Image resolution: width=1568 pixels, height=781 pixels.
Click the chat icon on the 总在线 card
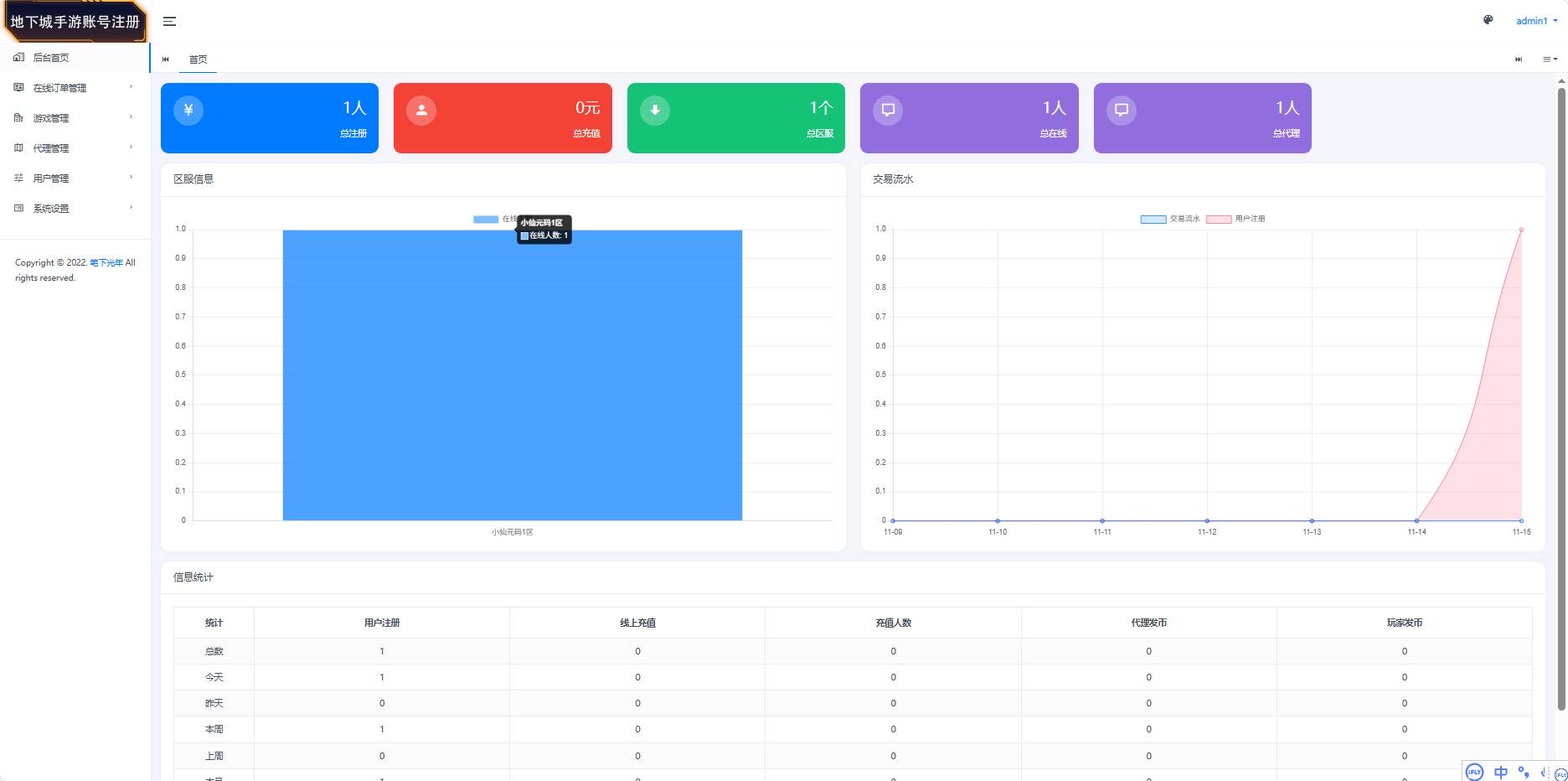[888, 110]
